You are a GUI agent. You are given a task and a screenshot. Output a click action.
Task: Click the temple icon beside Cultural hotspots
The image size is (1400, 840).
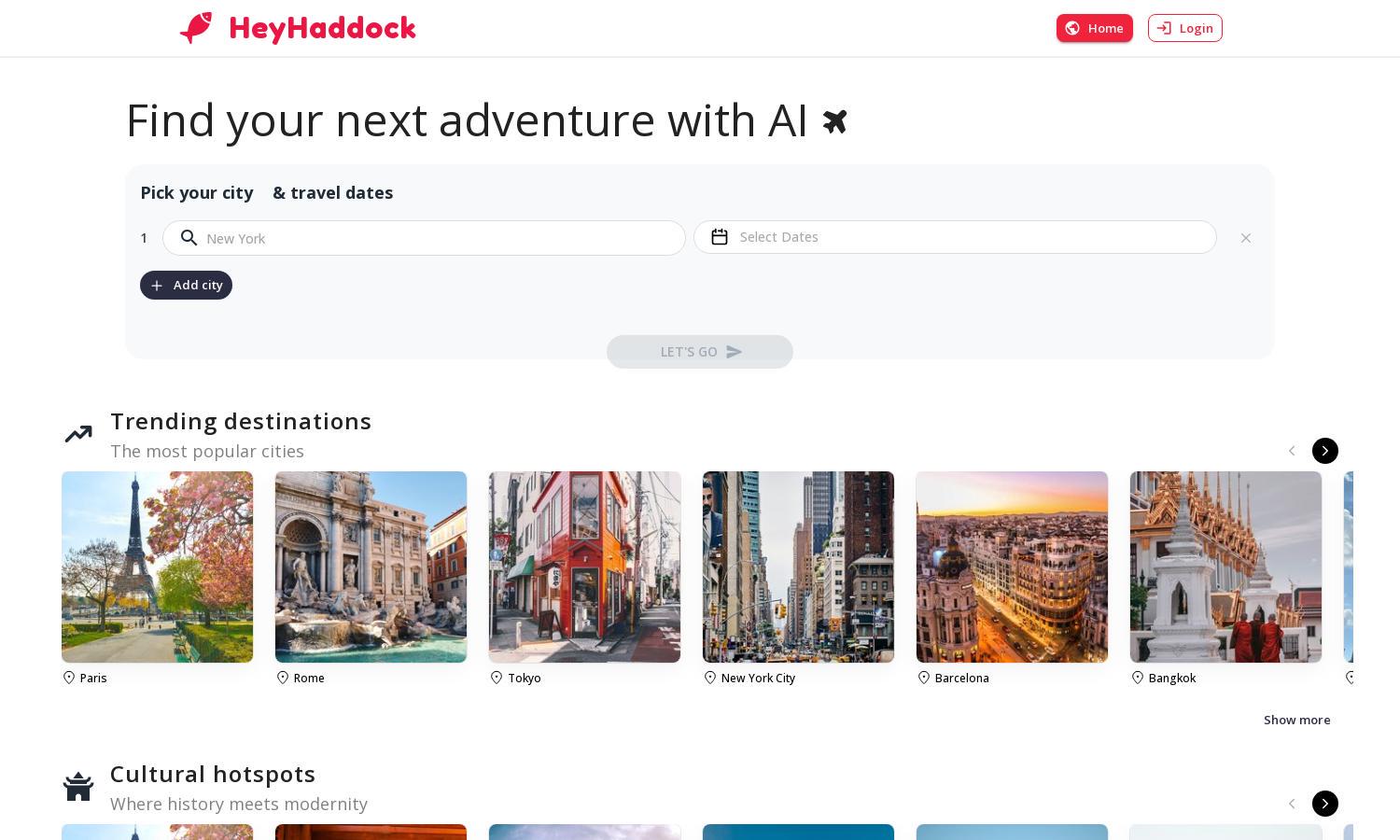[x=78, y=787]
